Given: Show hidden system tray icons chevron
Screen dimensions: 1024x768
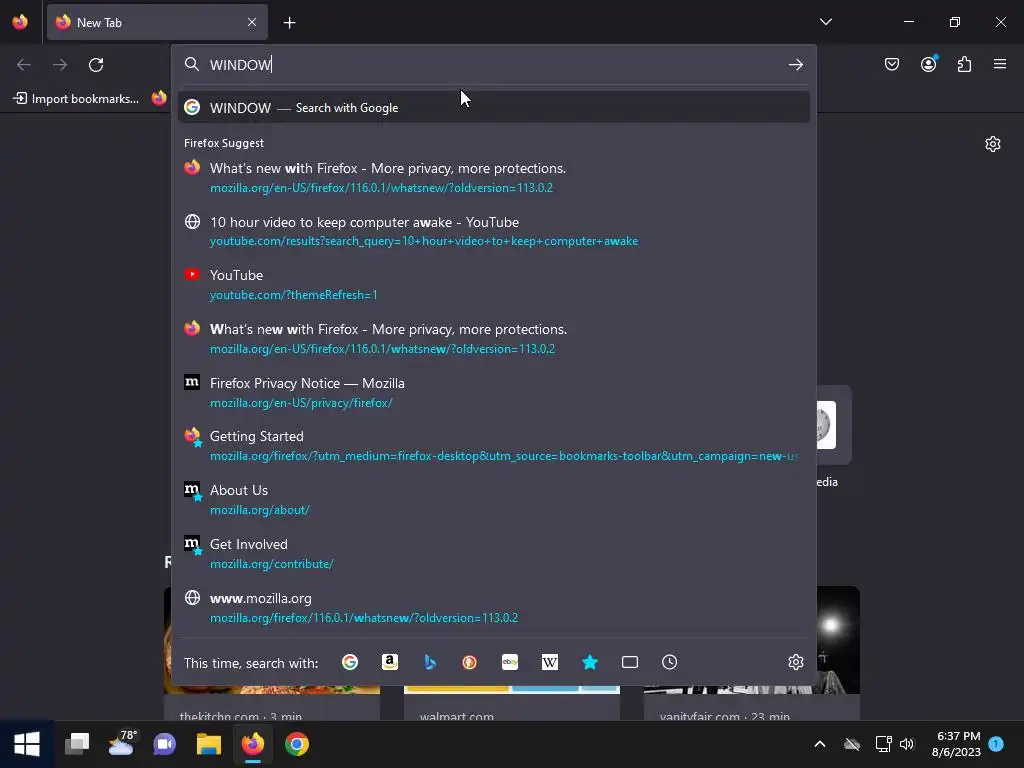Looking at the screenshot, I should coord(820,744).
